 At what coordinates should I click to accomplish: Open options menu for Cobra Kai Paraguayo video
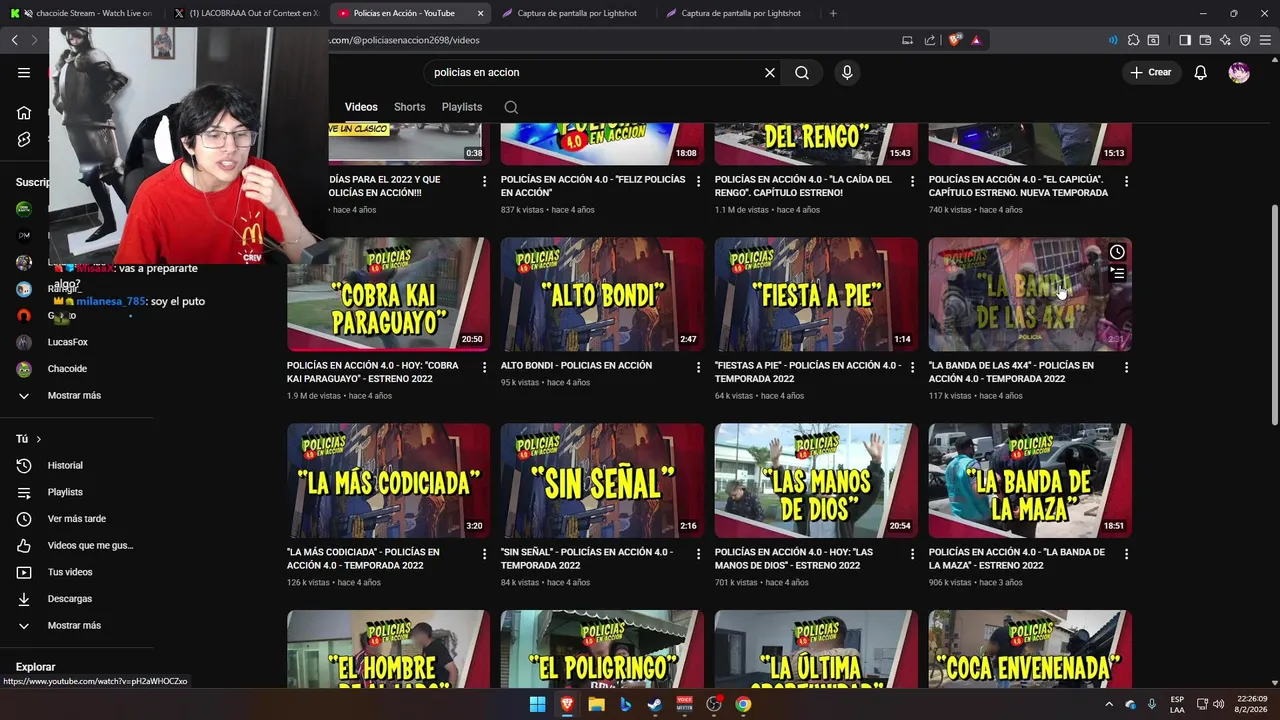tap(484, 367)
